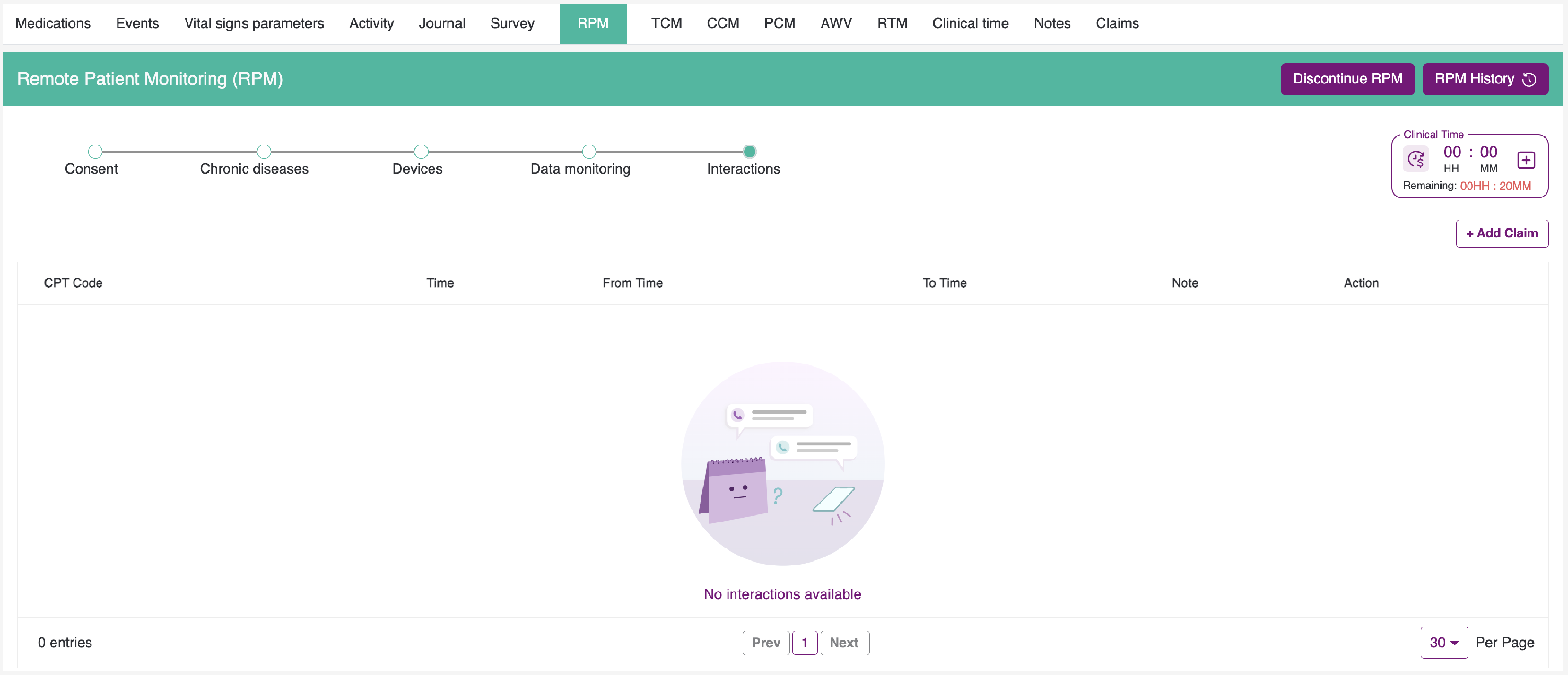
Task: Click the history clock icon on RPM History
Action: click(x=1529, y=79)
